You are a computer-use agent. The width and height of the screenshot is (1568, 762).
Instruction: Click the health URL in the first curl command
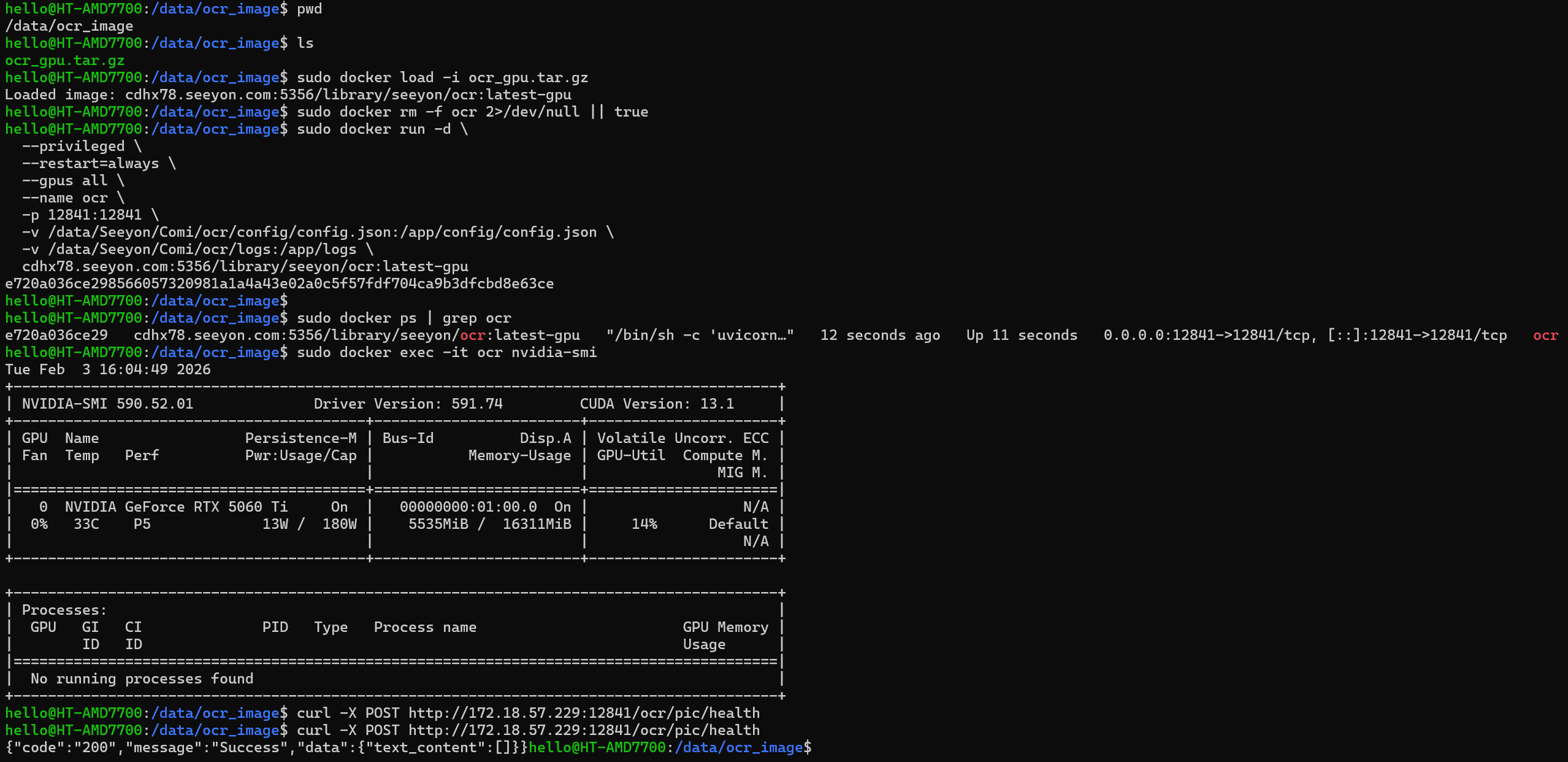(x=583, y=713)
